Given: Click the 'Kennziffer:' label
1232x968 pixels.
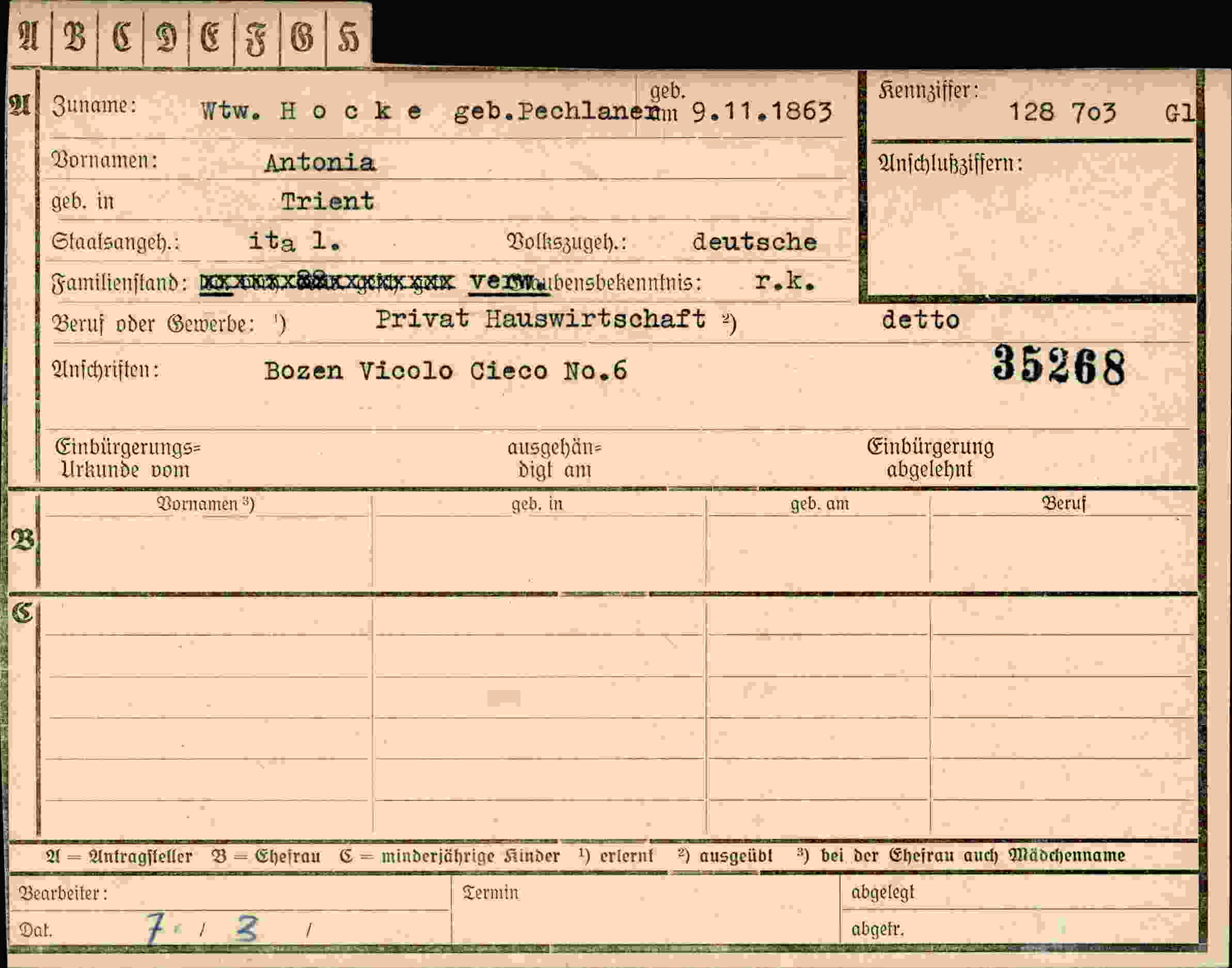Looking at the screenshot, I should pyautogui.click(x=928, y=90).
